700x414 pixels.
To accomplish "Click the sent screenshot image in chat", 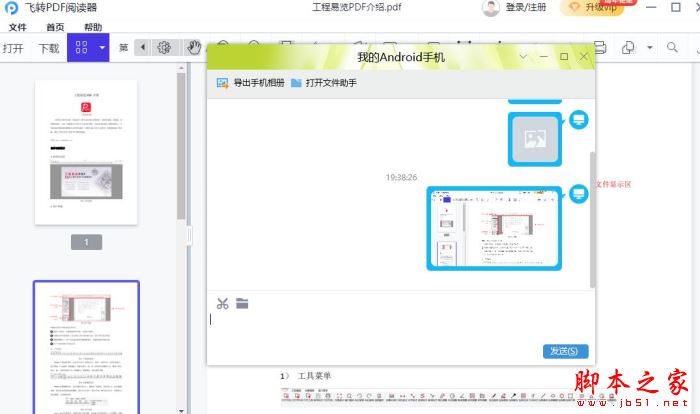I will pyautogui.click(x=493, y=227).
